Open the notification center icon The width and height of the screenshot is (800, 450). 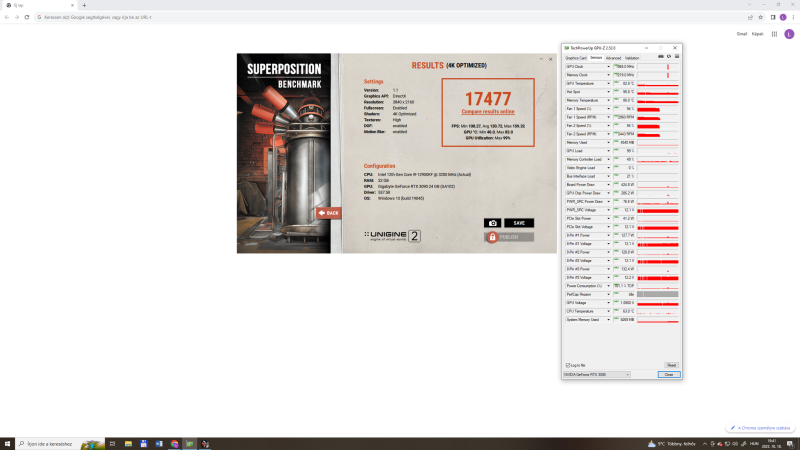click(790, 444)
